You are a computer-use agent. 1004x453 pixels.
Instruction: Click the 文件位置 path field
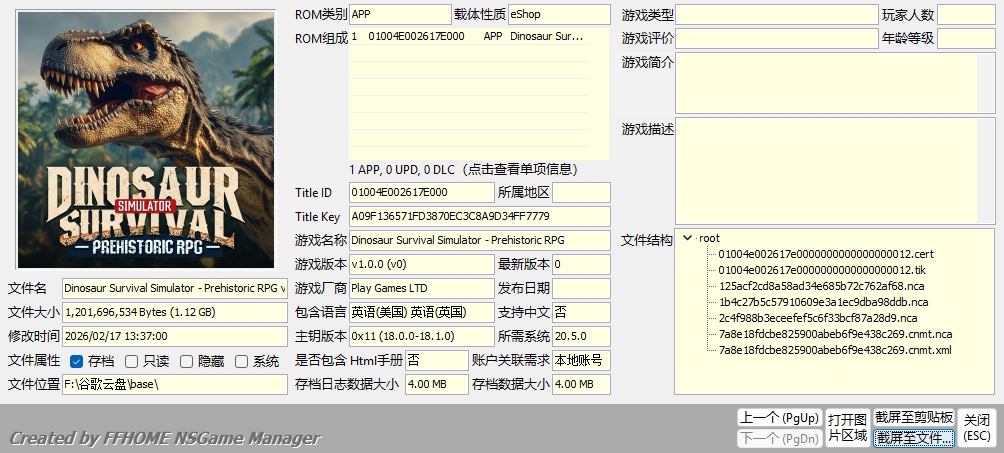(x=175, y=385)
